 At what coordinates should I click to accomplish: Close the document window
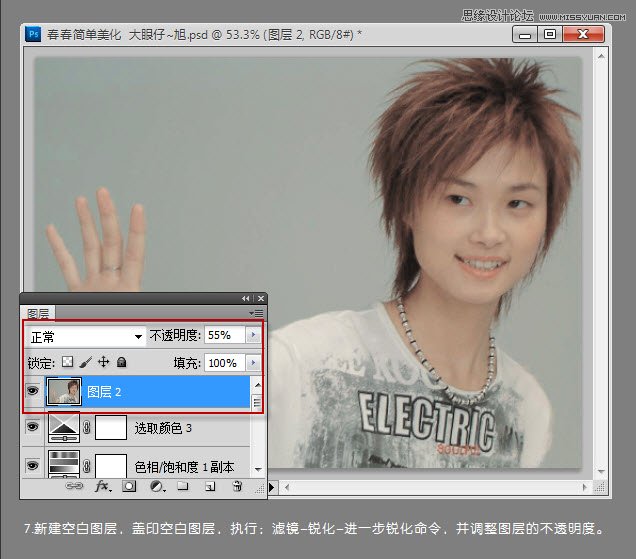[584, 34]
